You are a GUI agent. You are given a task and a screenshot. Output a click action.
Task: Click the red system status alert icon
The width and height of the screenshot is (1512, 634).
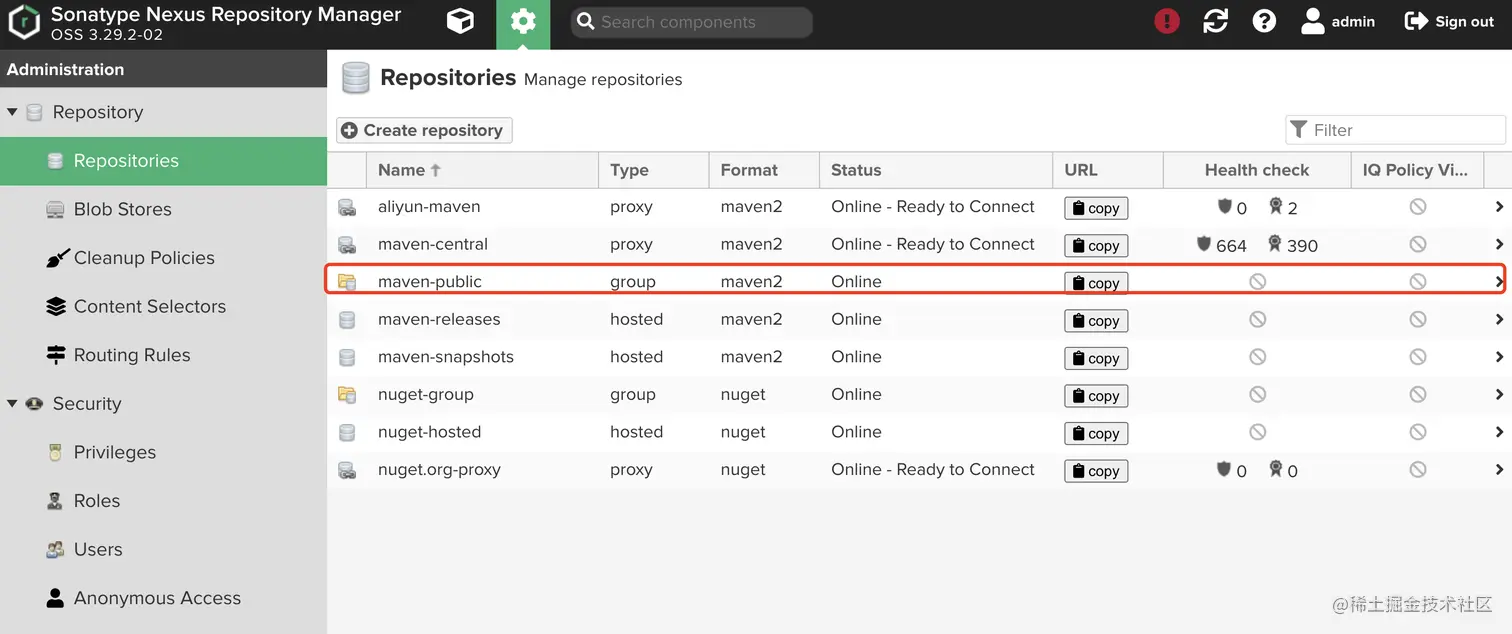(1167, 22)
